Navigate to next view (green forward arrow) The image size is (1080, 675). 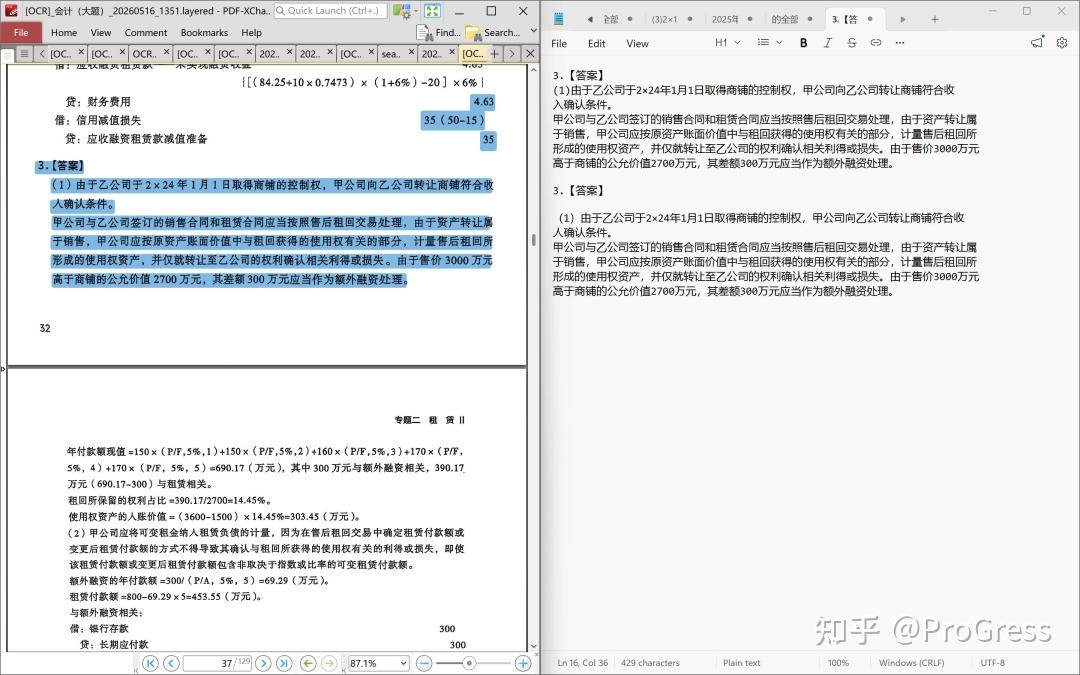[x=329, y=663]
